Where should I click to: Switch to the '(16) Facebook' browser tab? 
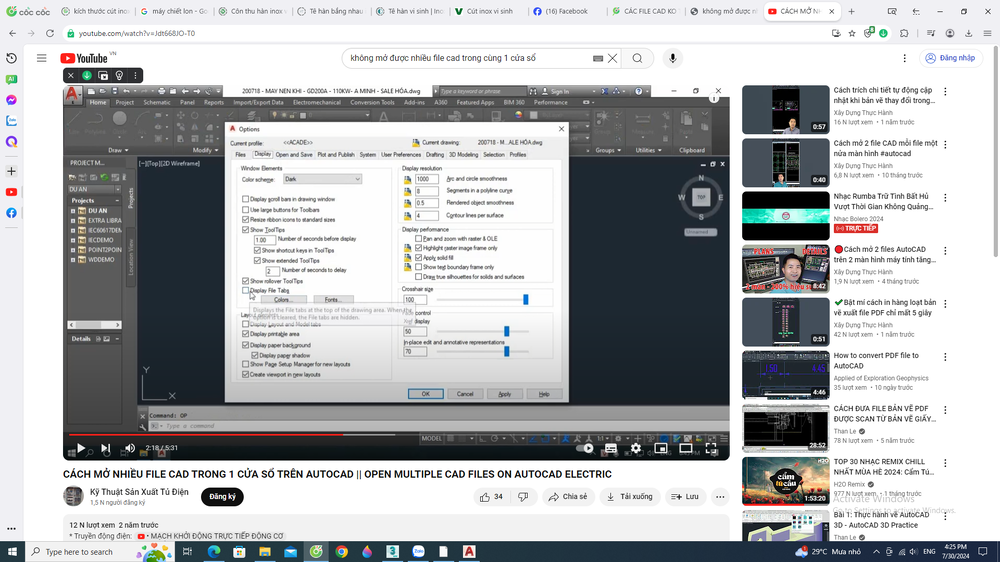click(566, 11)
